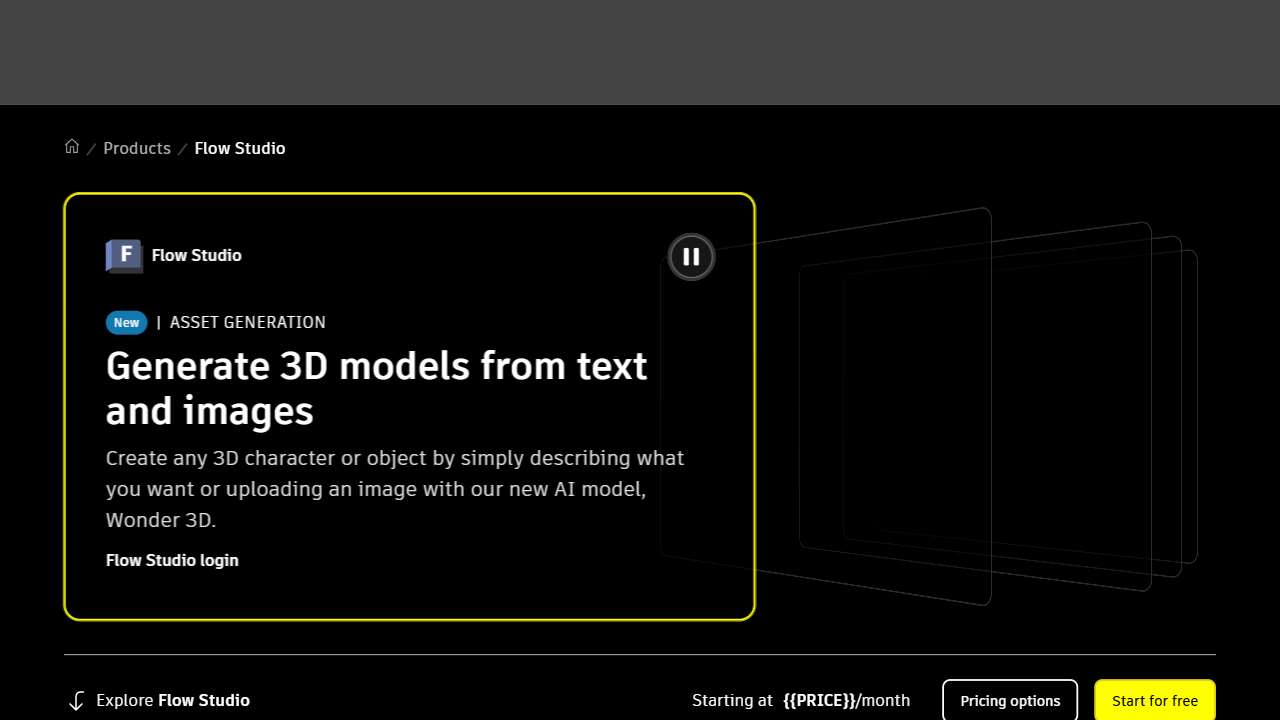Click the blue New badge

pos(127,322)
